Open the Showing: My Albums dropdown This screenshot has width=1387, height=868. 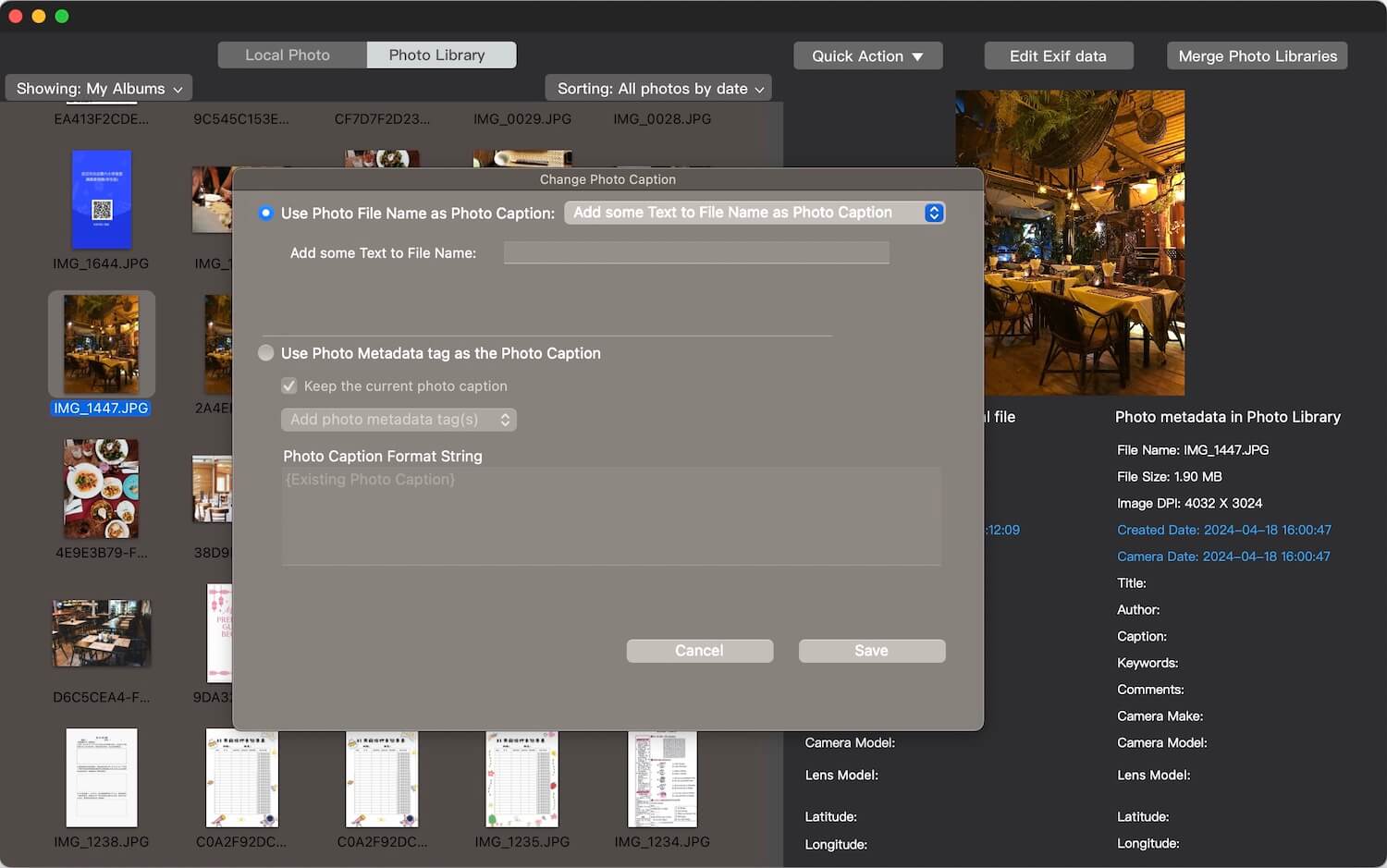click(99, 89)
